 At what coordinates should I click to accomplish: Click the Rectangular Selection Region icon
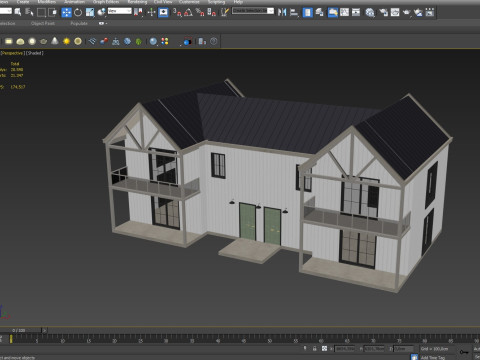click(41, 13)
